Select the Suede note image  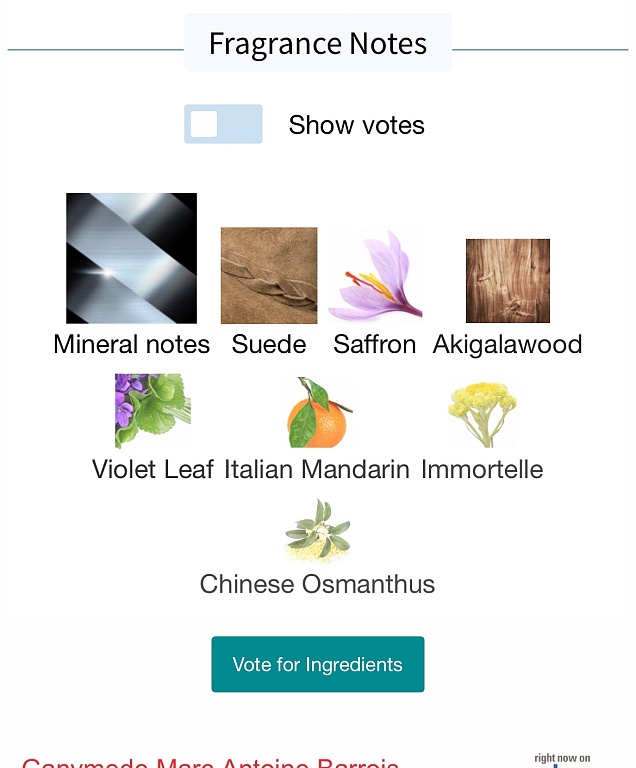click(269, 275)
